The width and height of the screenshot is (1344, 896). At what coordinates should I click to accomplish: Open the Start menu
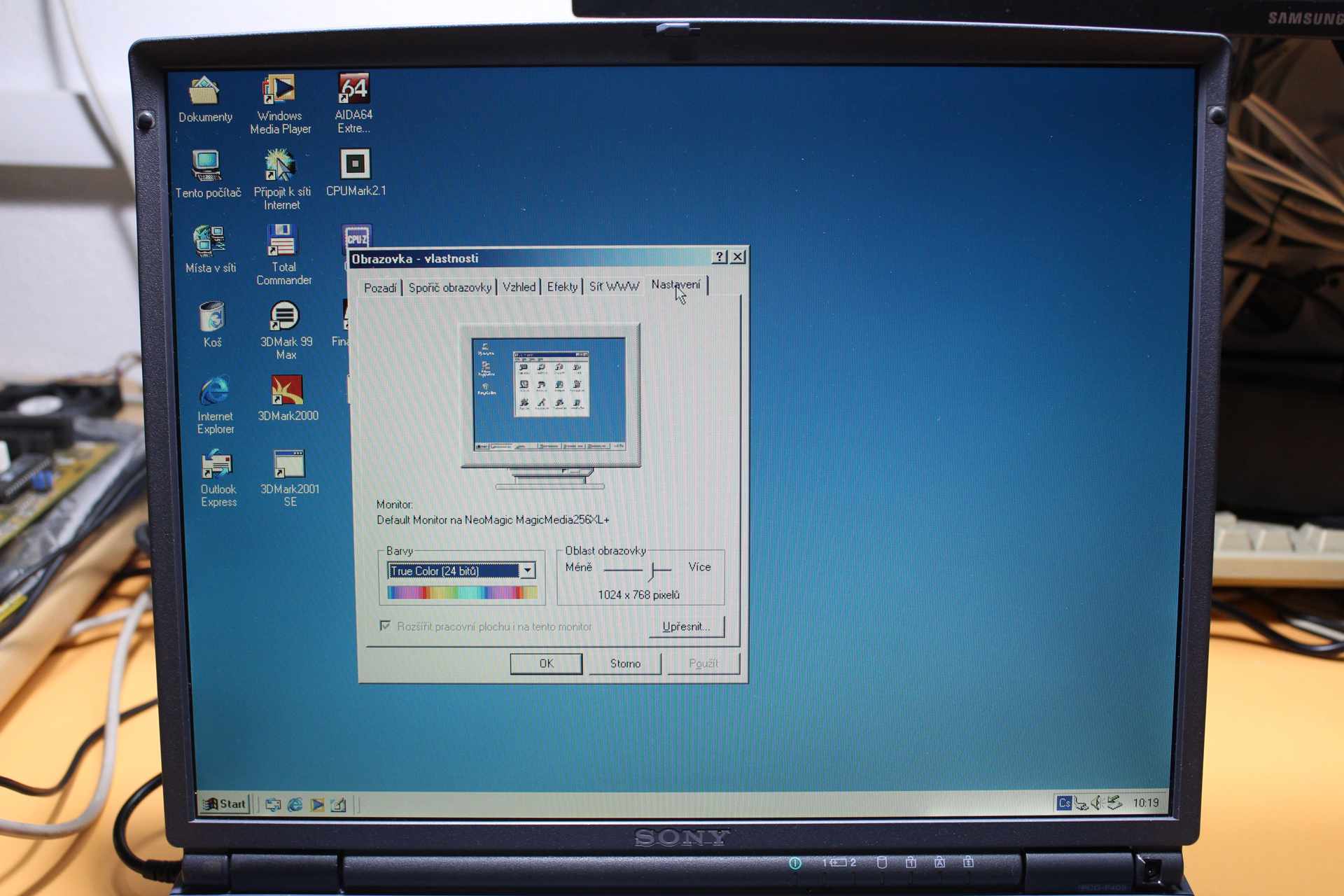click(225, 804)
